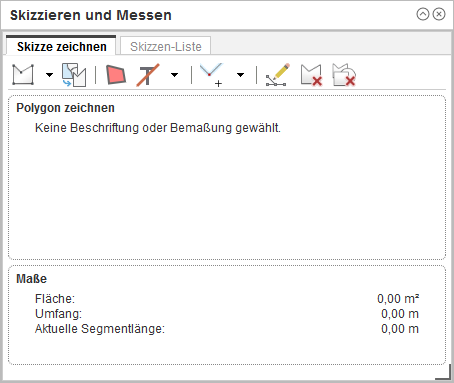The width and height of the screenshot is (454, 383).
Task: Click the delete all sketches icon
Action: coord(344,75)
